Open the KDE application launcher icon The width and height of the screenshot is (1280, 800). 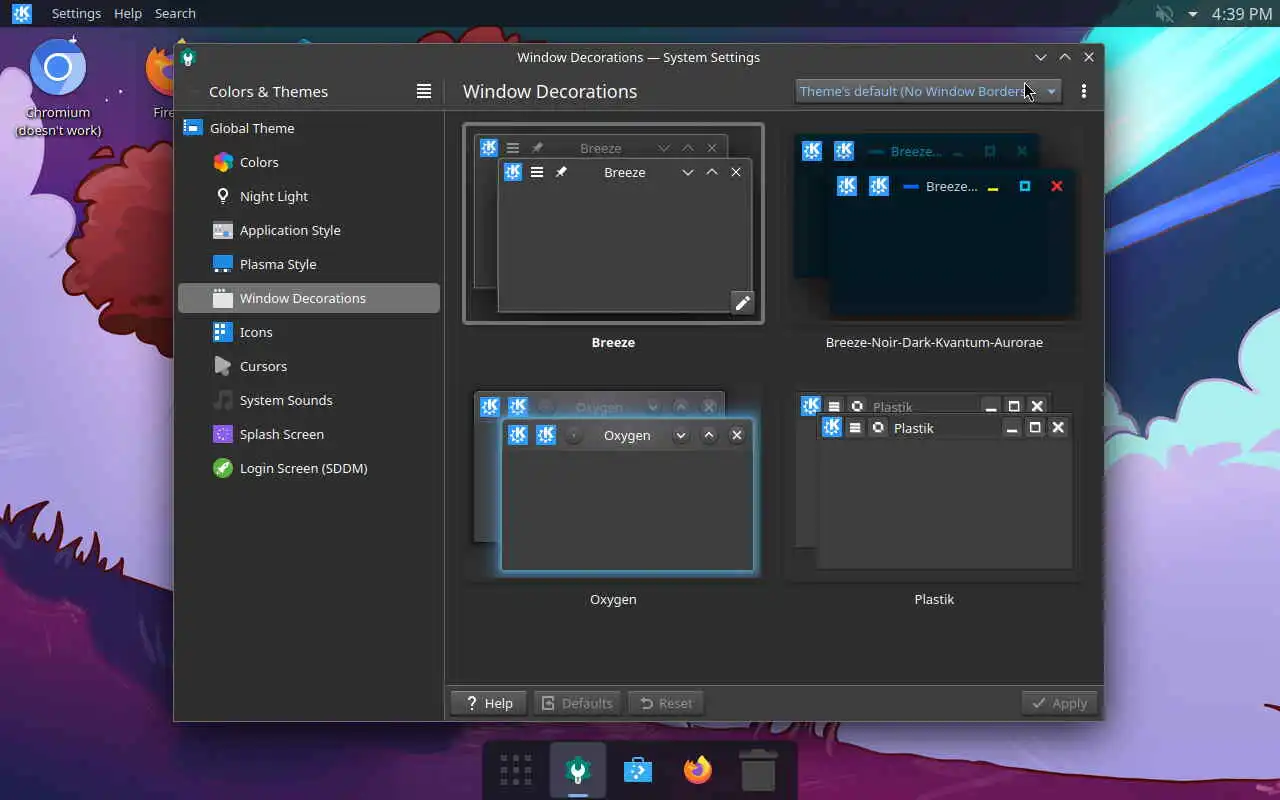pyautogui.click(x=22, y=13)
